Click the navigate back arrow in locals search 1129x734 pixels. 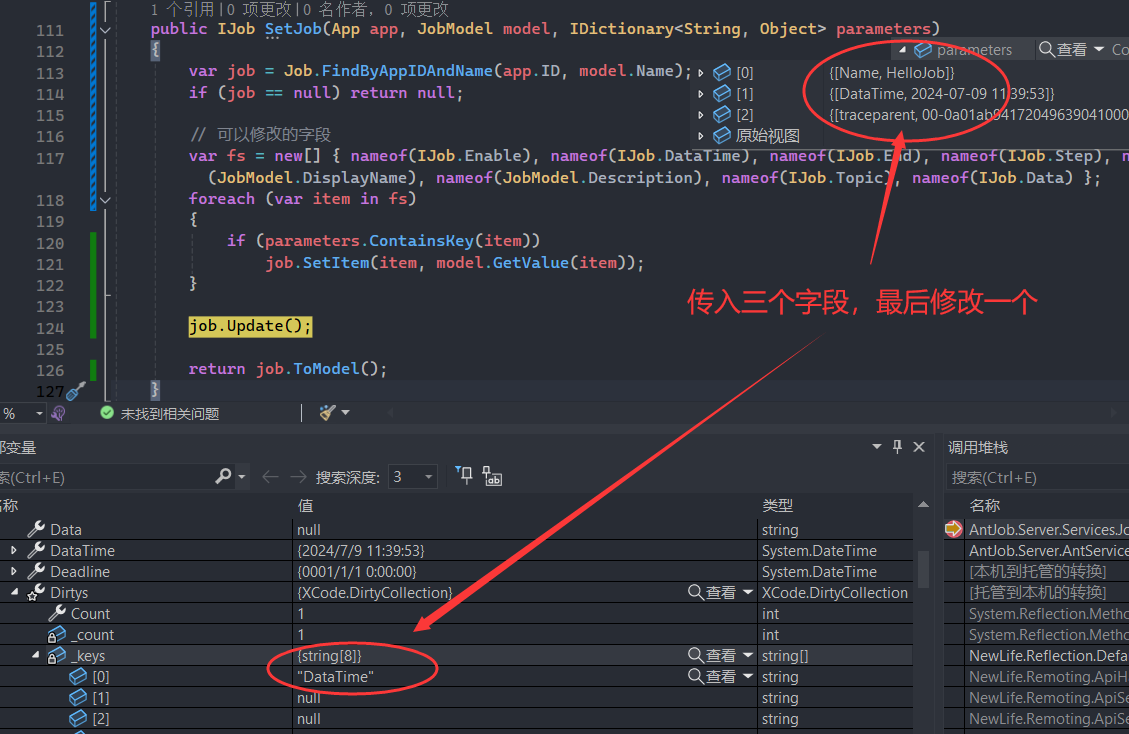(x=270, y=477)
